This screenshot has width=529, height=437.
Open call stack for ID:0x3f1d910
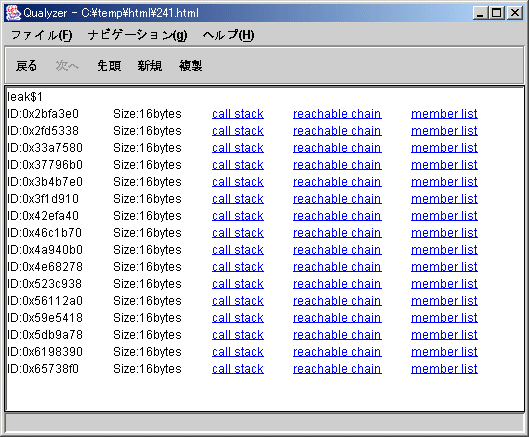pos(238,199)
